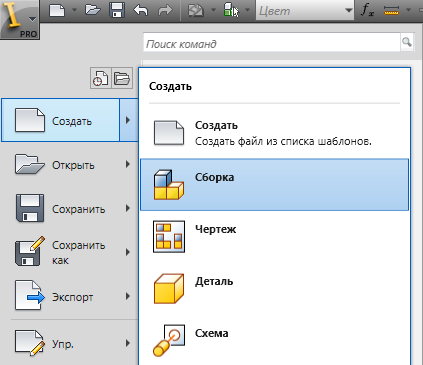423x365 pixels.
Task: Click the measure ruler icon in toolbar
Action: pyautogui.click(x=391, y=11)
